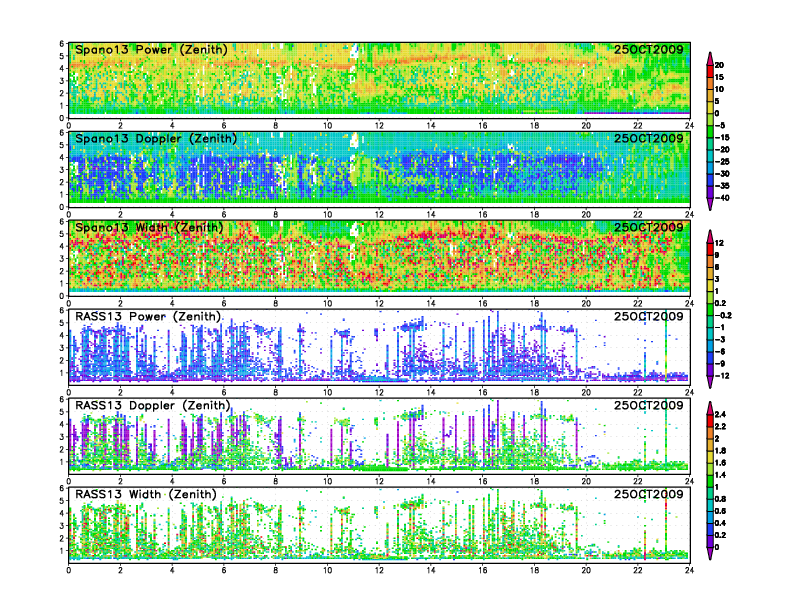Click y-axis tick '6' of Spano13 Power panel
The width and height of the screenshot is (792, 612).
(x=62, y=44)
